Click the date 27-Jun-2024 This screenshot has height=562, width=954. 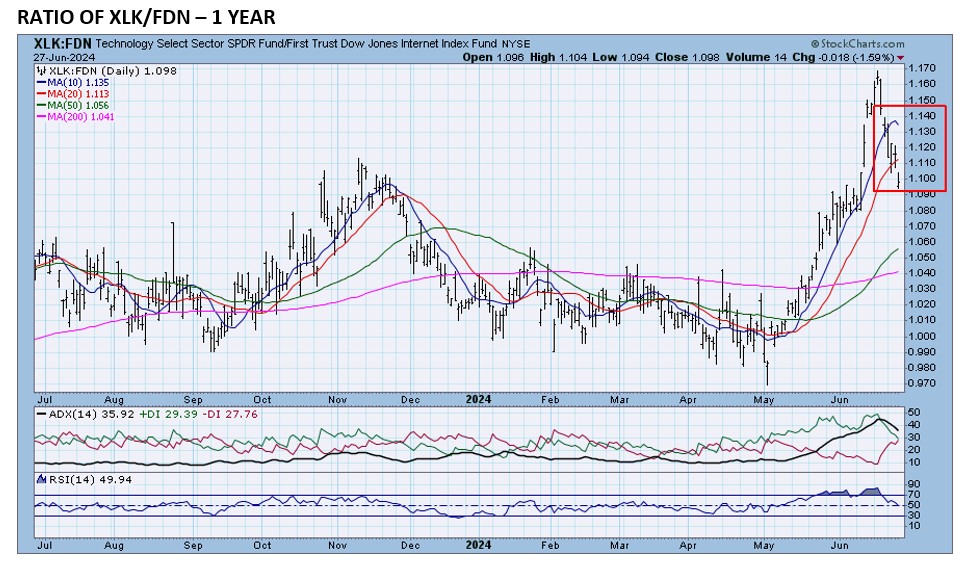pyautogui.click(x=64, y=57)
